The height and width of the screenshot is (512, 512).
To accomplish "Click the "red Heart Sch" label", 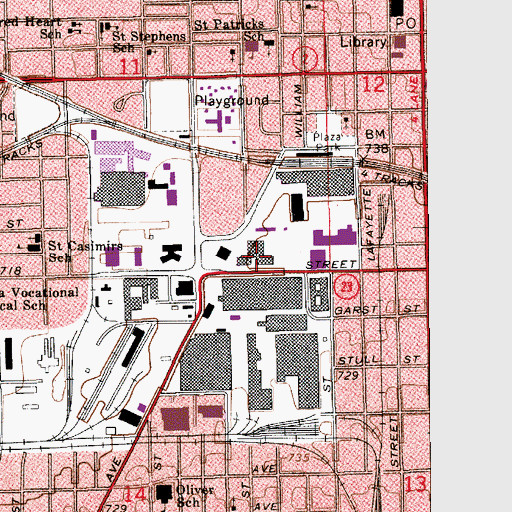I will coord(31,28).
